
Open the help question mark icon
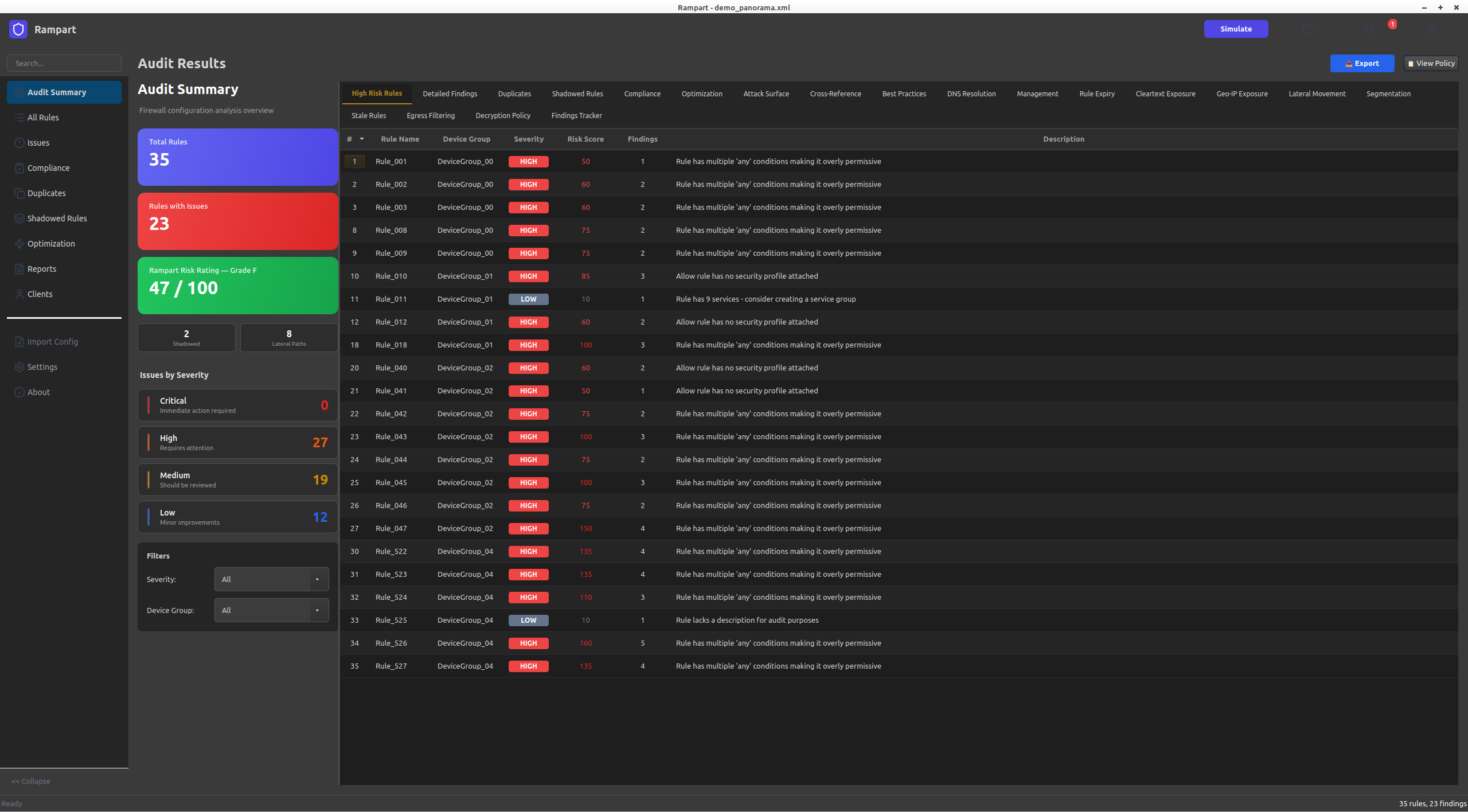(x=1308, y=29)
